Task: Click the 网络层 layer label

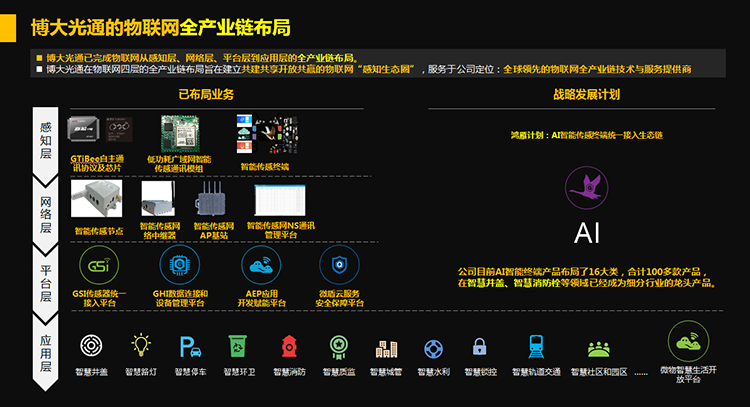Action: pyautogui.click(x=45, y=214)
